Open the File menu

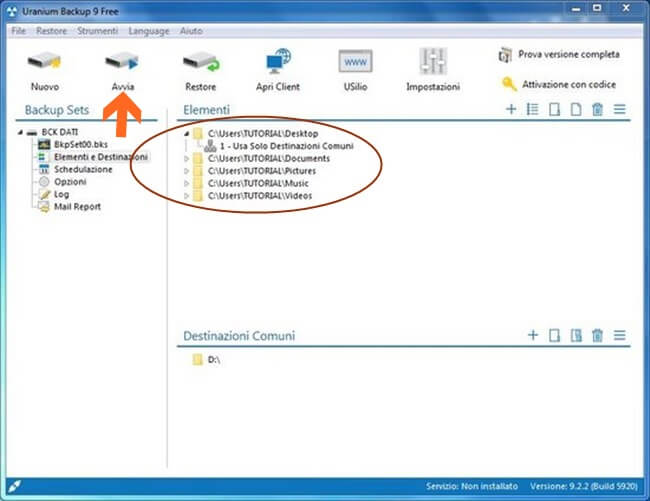click(x=19, y=31)
